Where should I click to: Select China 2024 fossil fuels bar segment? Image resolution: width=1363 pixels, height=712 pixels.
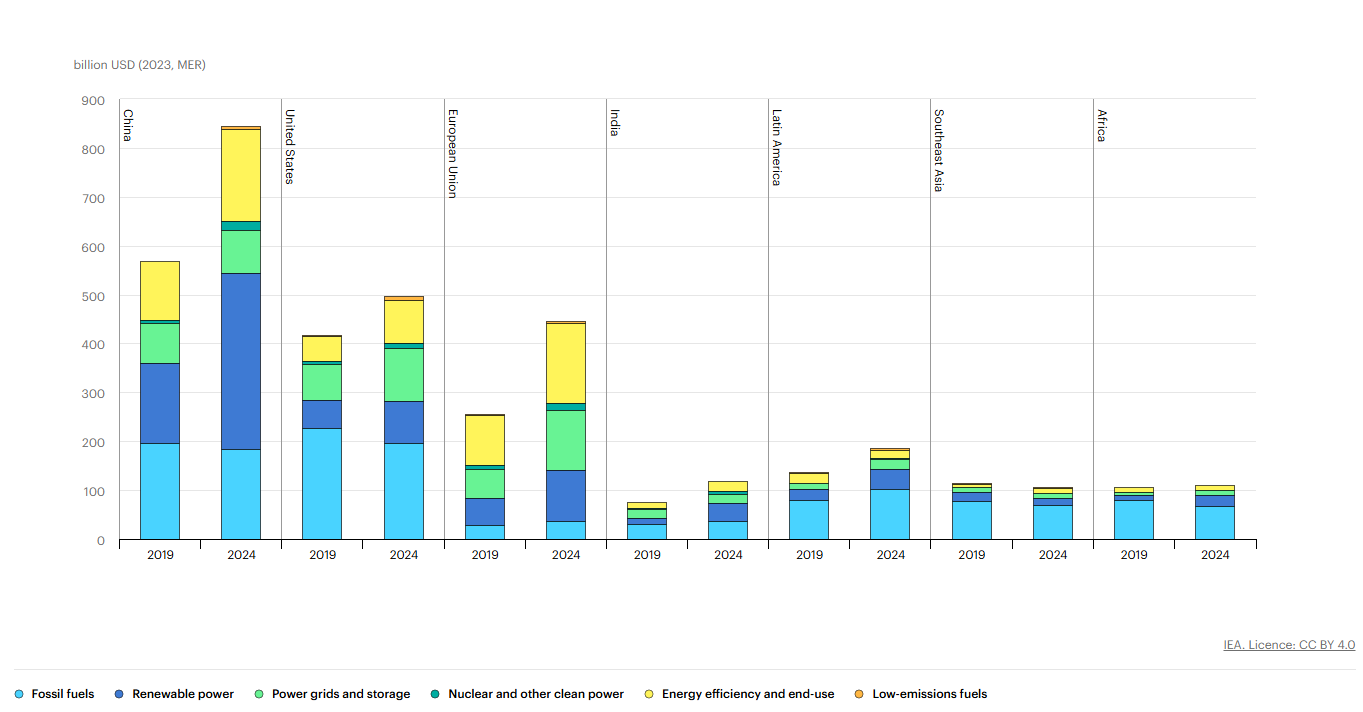241,495
